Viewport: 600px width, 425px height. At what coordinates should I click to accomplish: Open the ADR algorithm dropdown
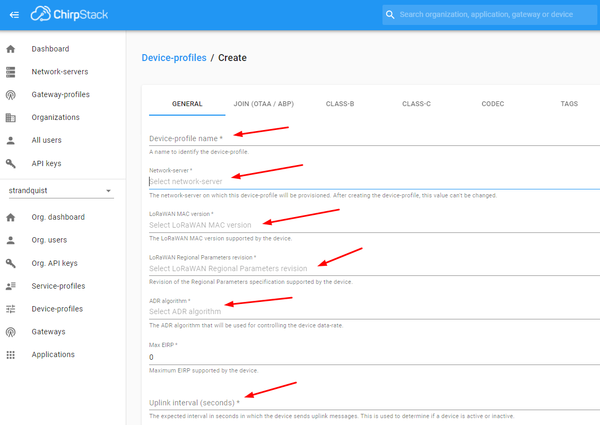(x=370, y=311)
